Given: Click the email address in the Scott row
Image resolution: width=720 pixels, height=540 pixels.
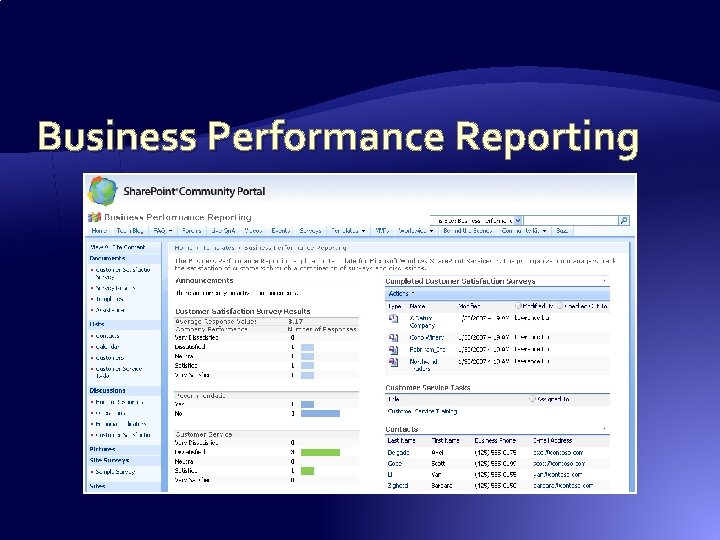Looking at the screenshot, I should (559, 464).
